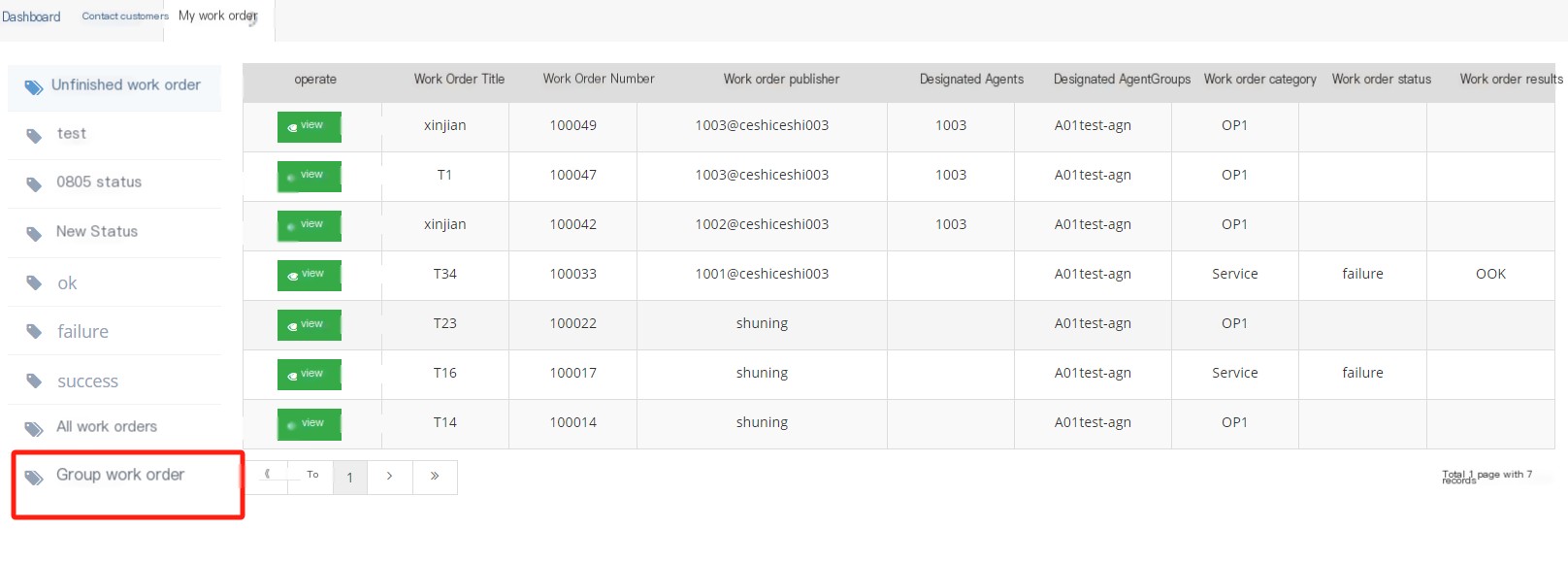The width and height of the screenshot is (1568, 563).
Task: Click the tag icon next to New Status
Action: click(34, 234)
